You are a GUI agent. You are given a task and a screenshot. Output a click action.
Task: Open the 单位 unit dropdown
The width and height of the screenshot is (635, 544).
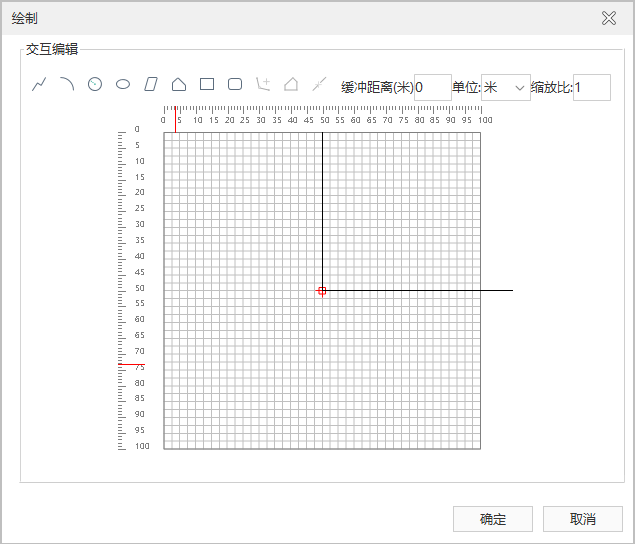pyautogui.click(x=506, y=88)
